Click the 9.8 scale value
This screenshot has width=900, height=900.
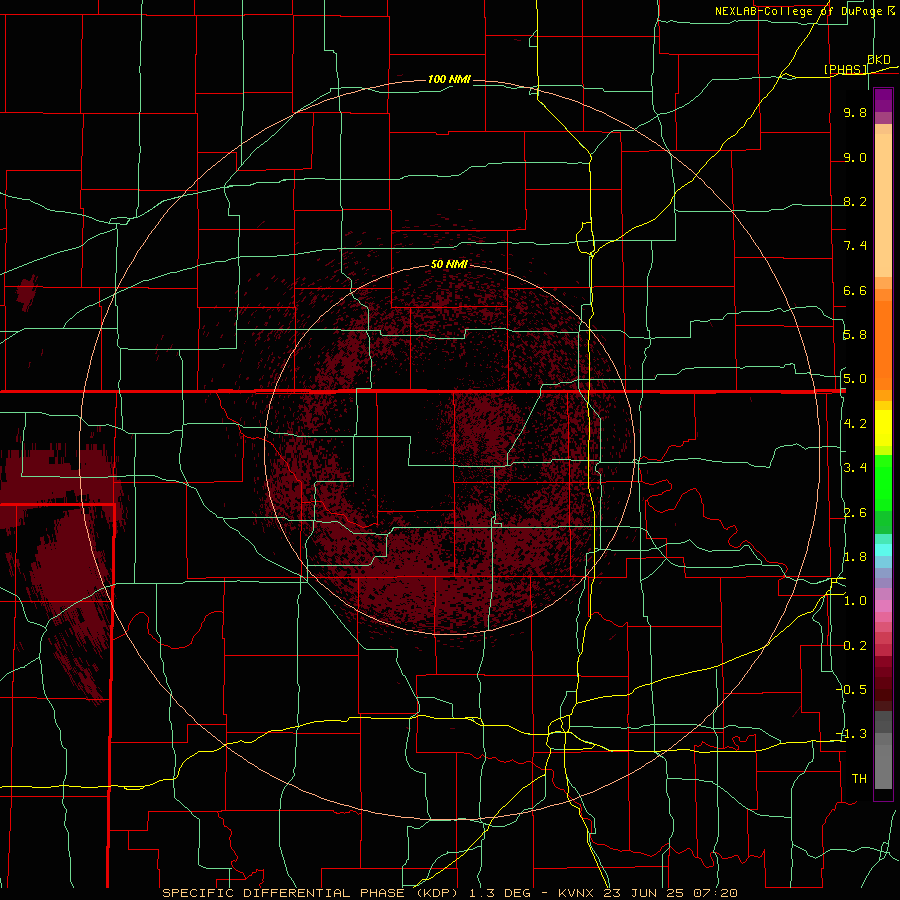tap(855, 113)
